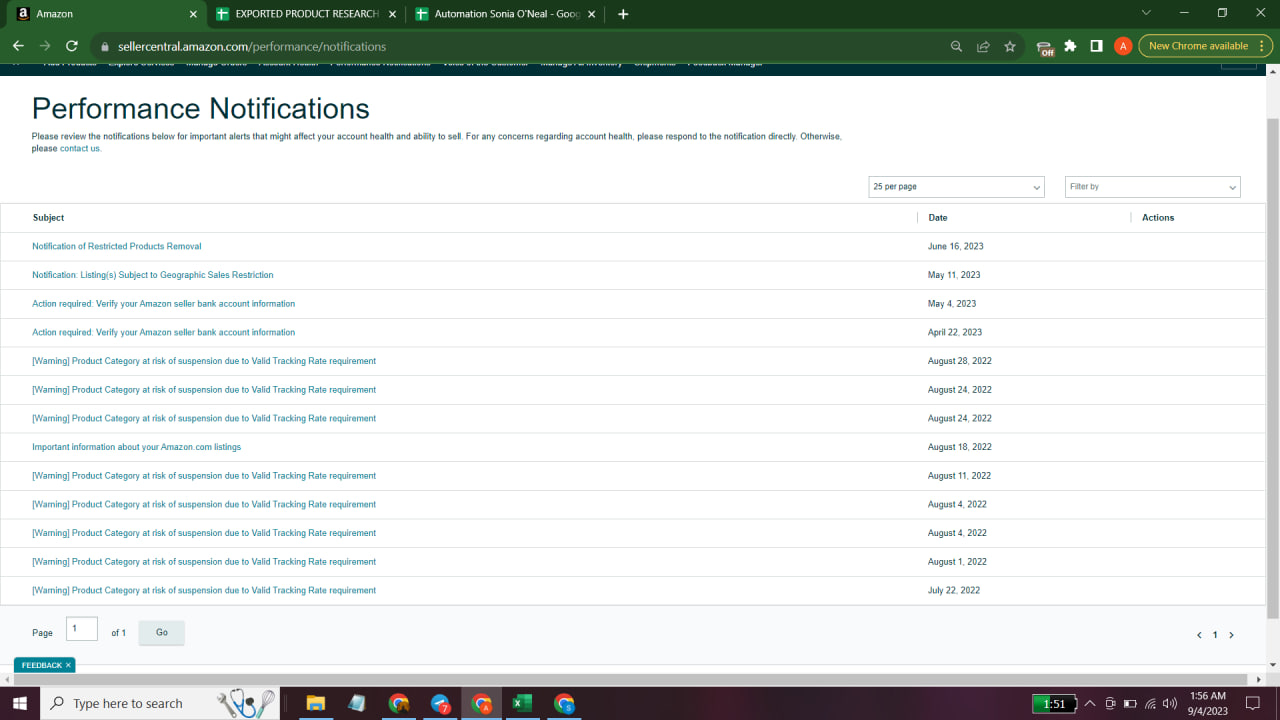
Task: Toggle the Chrome side panel icon
Action: pos(1097,46)
